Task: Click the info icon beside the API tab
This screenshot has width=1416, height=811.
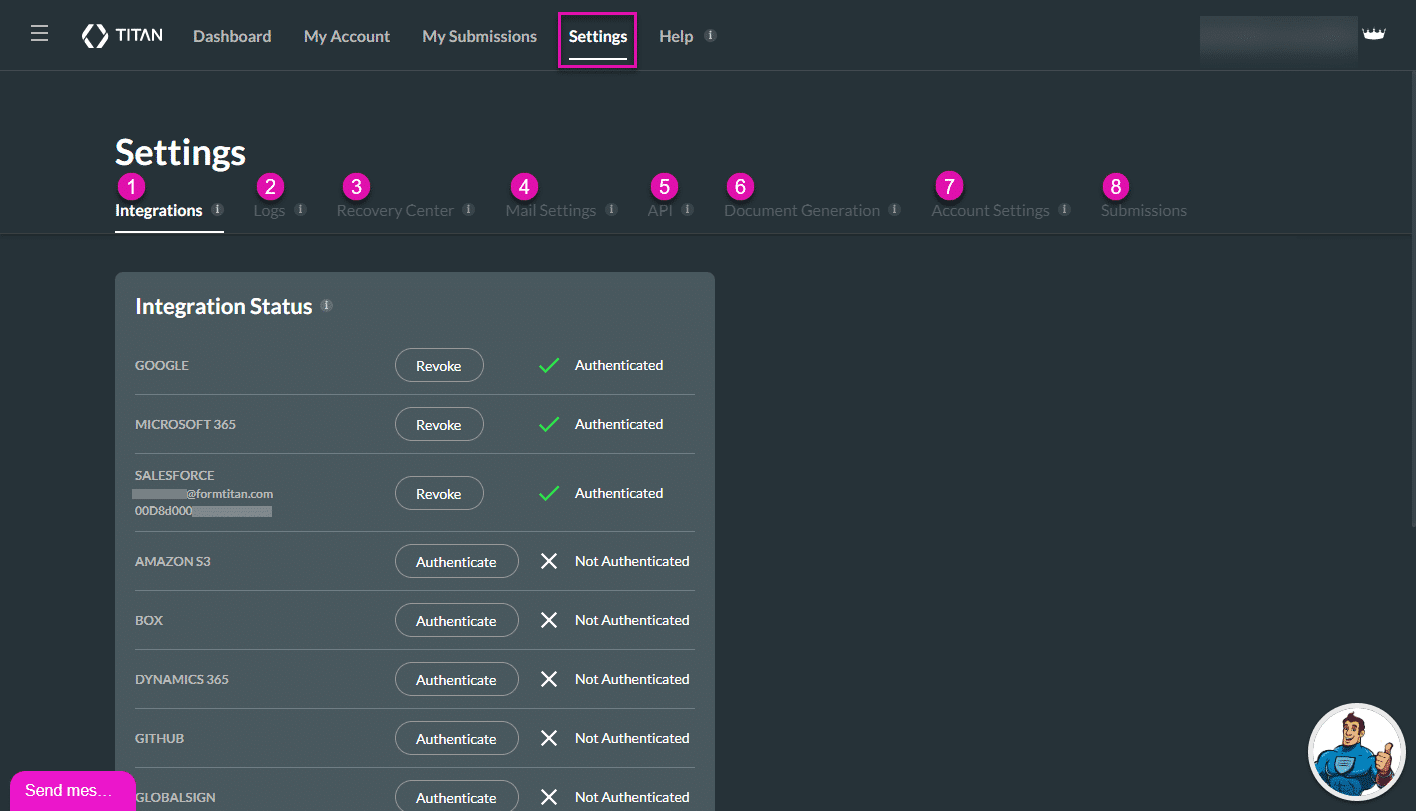Action: [686, 210]
